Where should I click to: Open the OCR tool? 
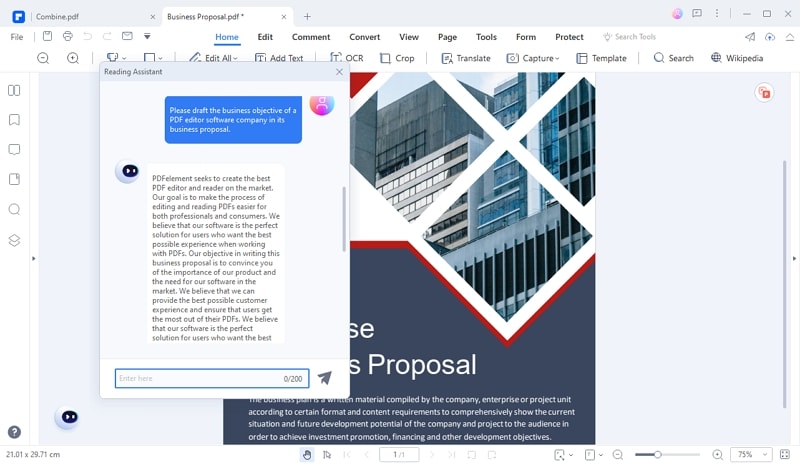coord(346,58)
